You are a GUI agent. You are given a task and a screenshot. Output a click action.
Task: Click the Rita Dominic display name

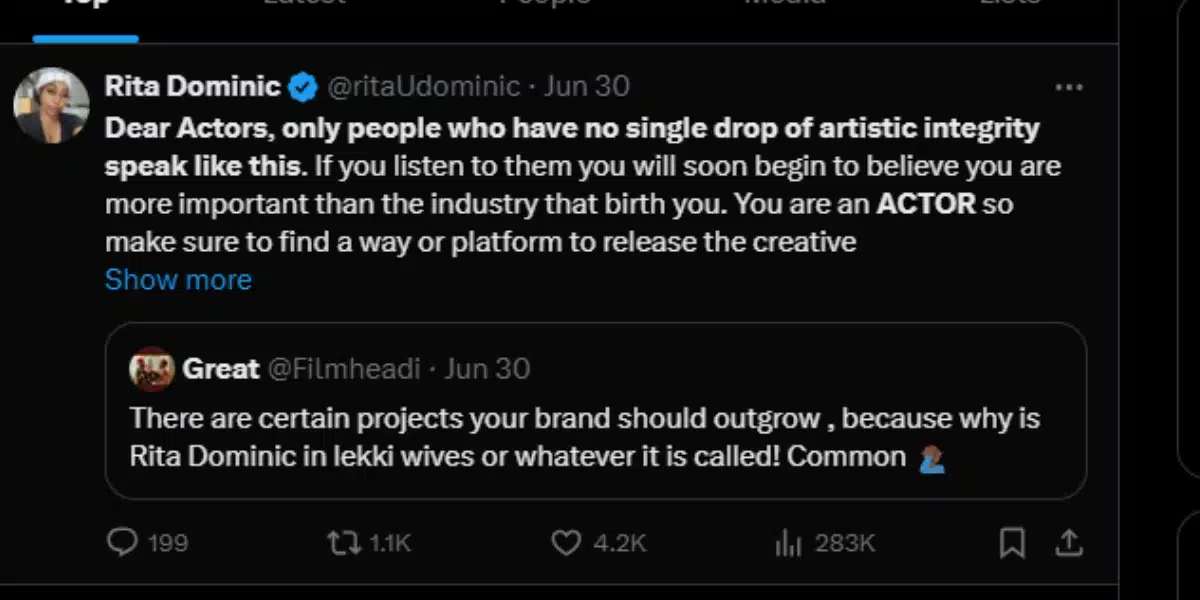[192, 87]
